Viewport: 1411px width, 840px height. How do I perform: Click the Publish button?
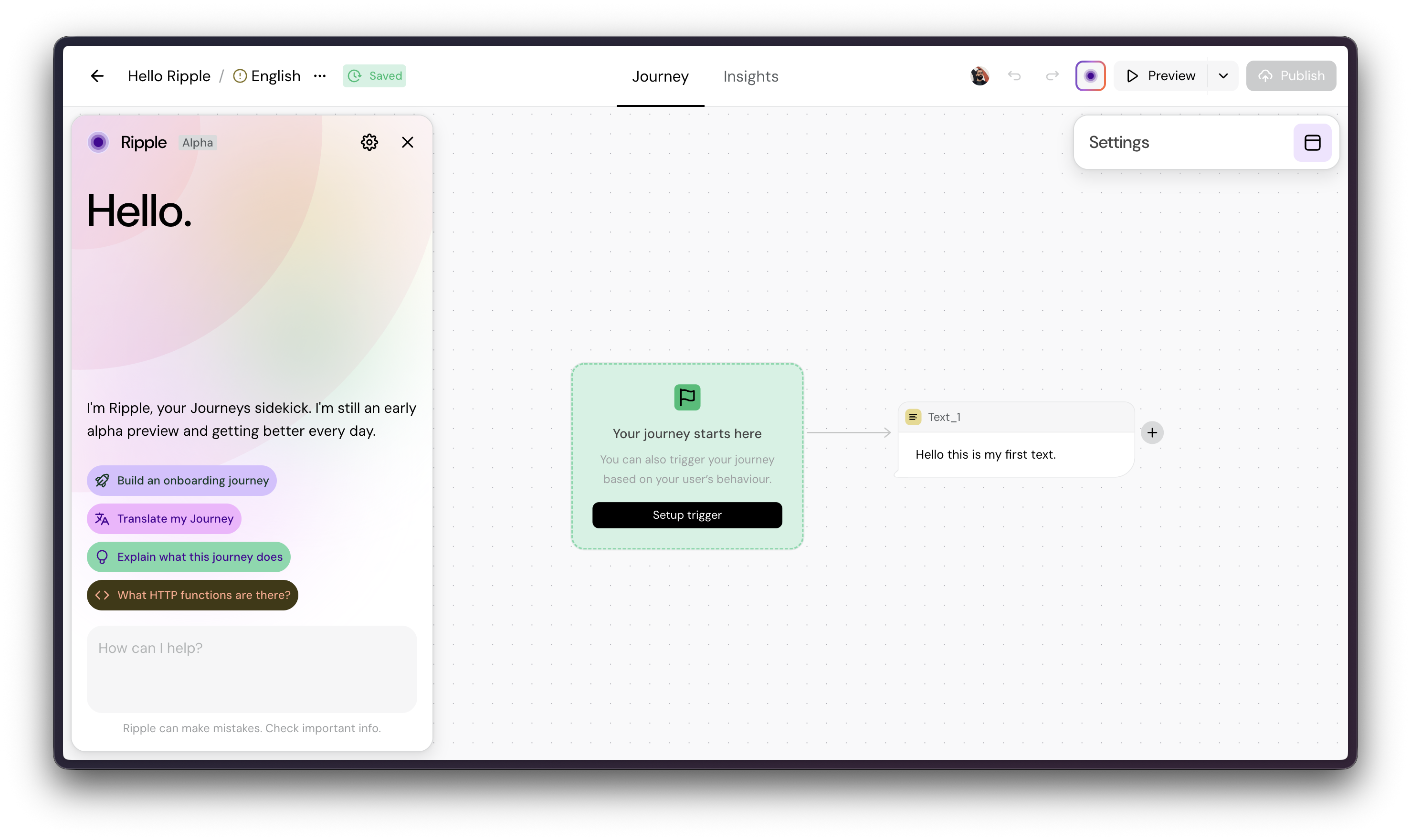tap(1290, 76)
